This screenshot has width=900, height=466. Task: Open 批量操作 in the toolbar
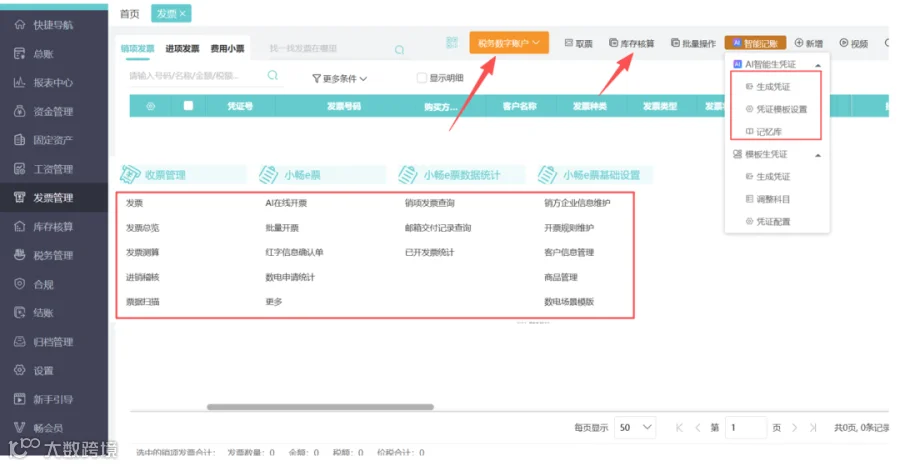(693, 44)
